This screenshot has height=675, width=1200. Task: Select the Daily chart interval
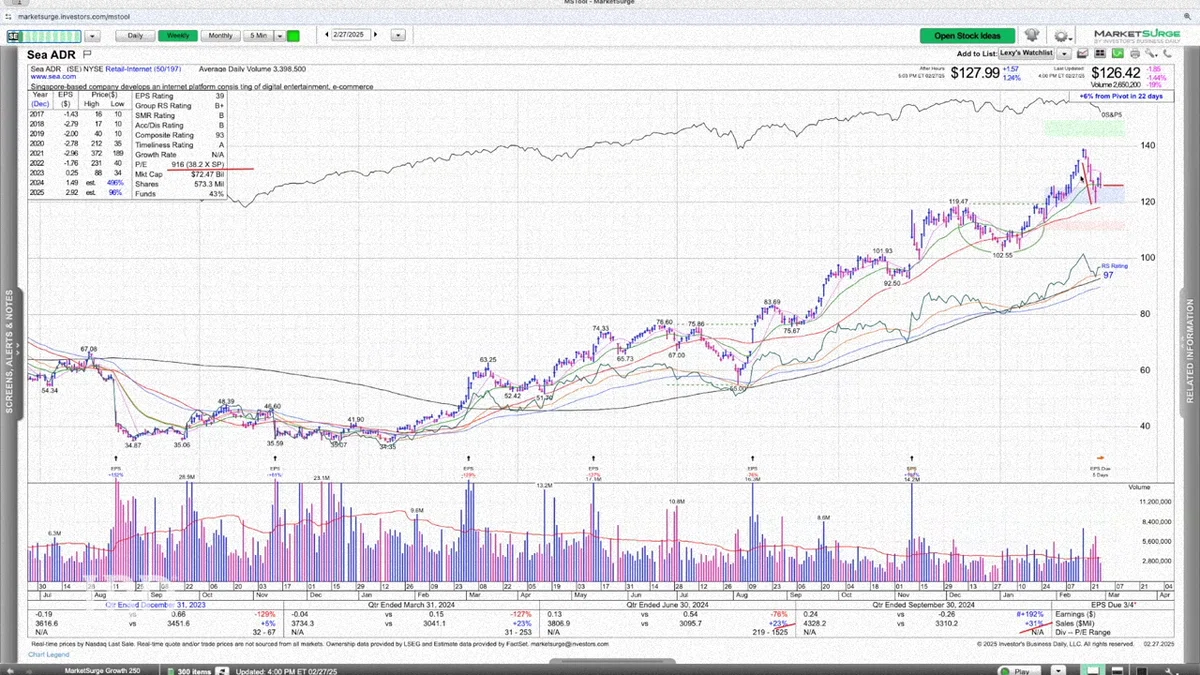click(x=135, y=35)
